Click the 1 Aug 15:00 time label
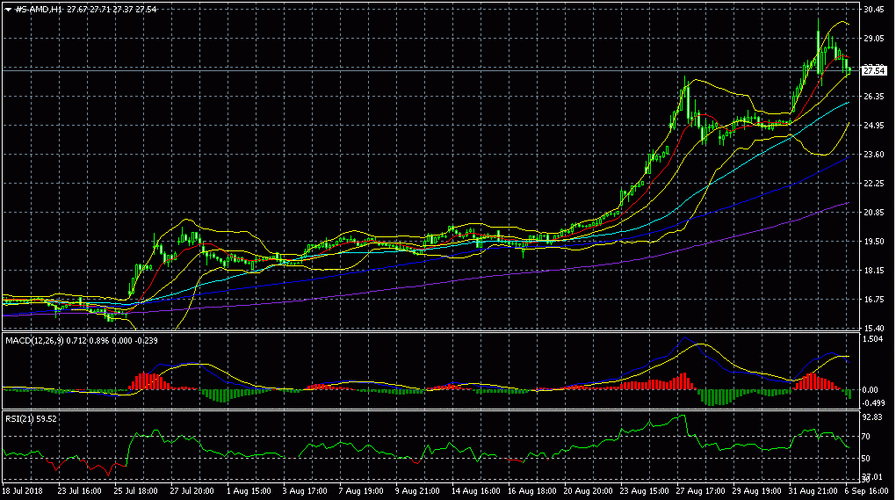The image size is (896, 500). click(x=249, y=491)
